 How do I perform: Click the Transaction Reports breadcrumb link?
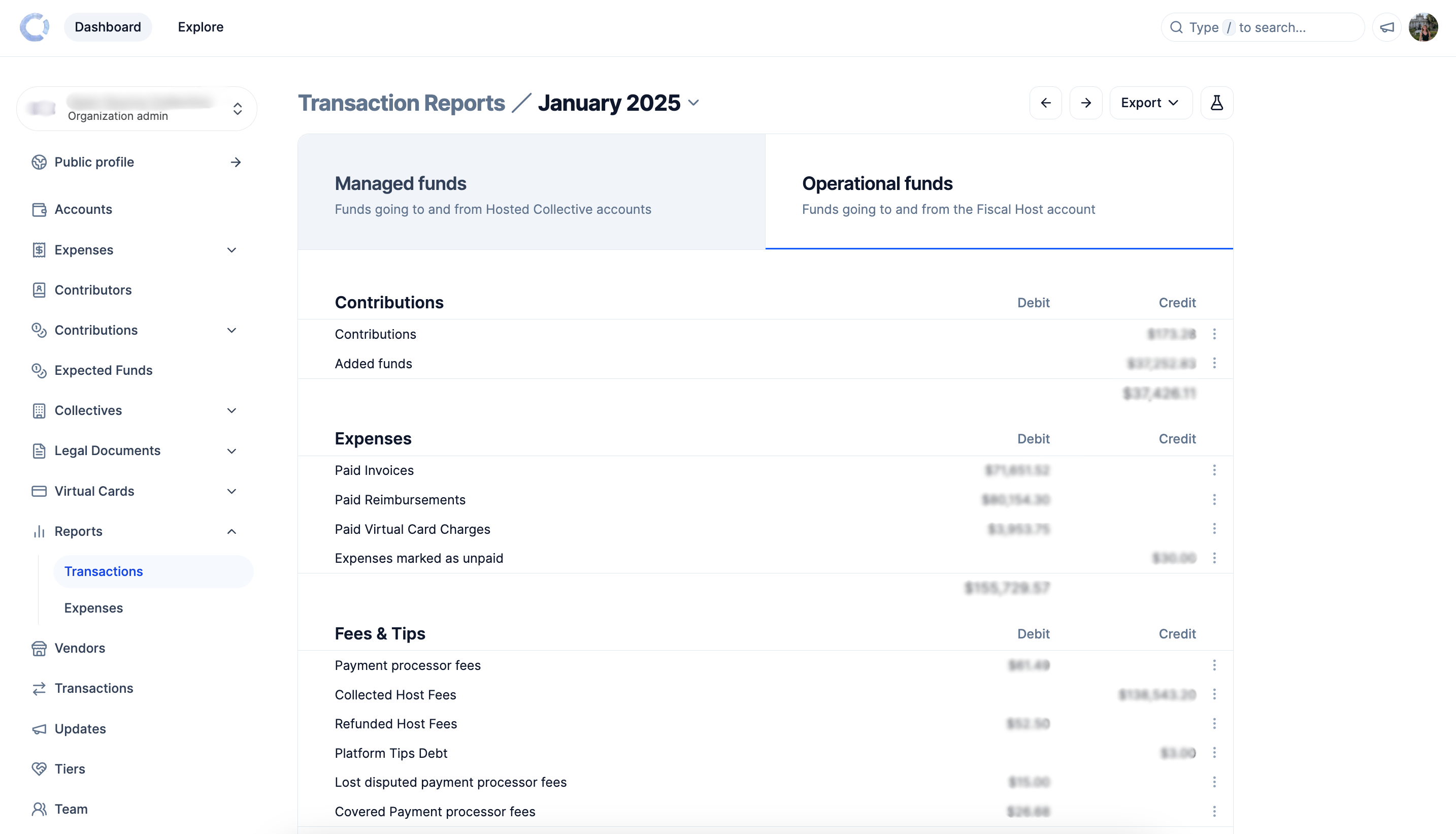[x=402, y=103]
